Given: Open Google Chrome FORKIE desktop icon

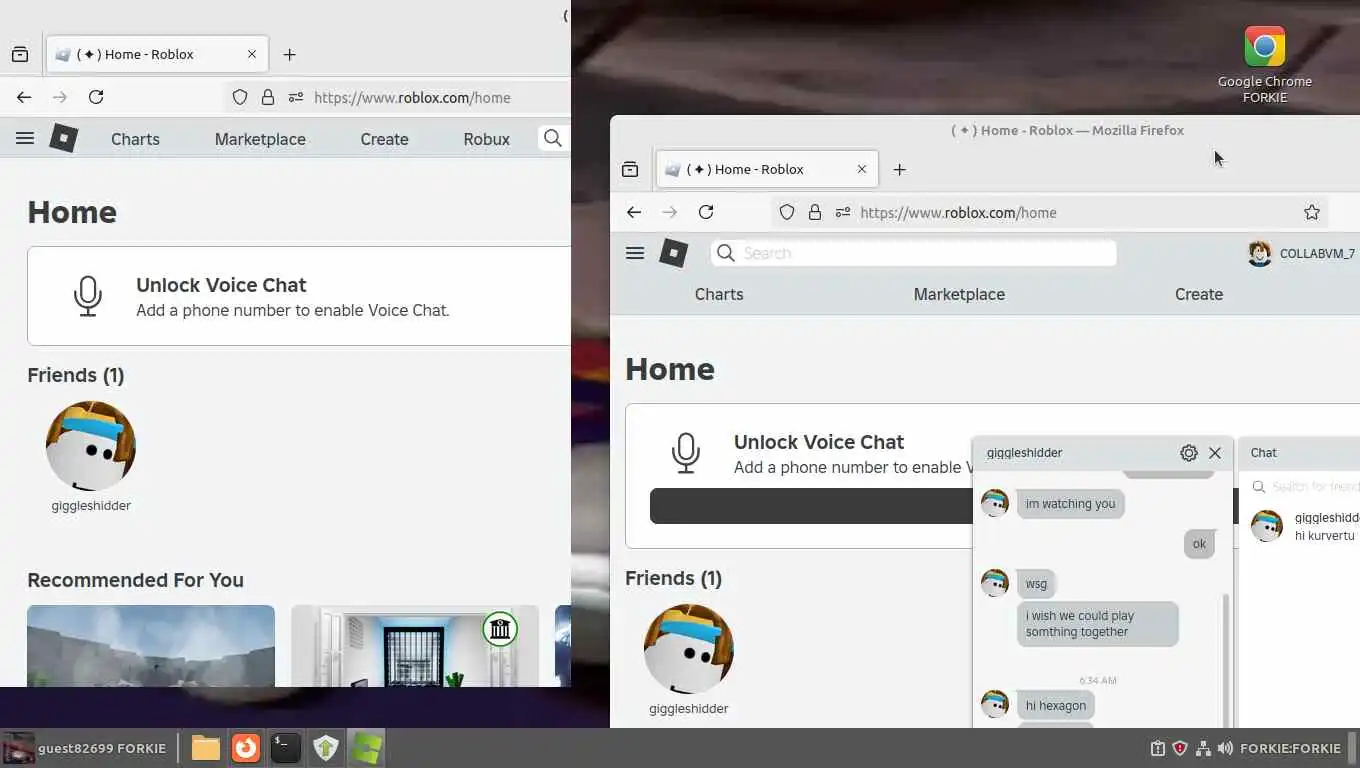Looking at the screenshot, I should (1265, 64).
